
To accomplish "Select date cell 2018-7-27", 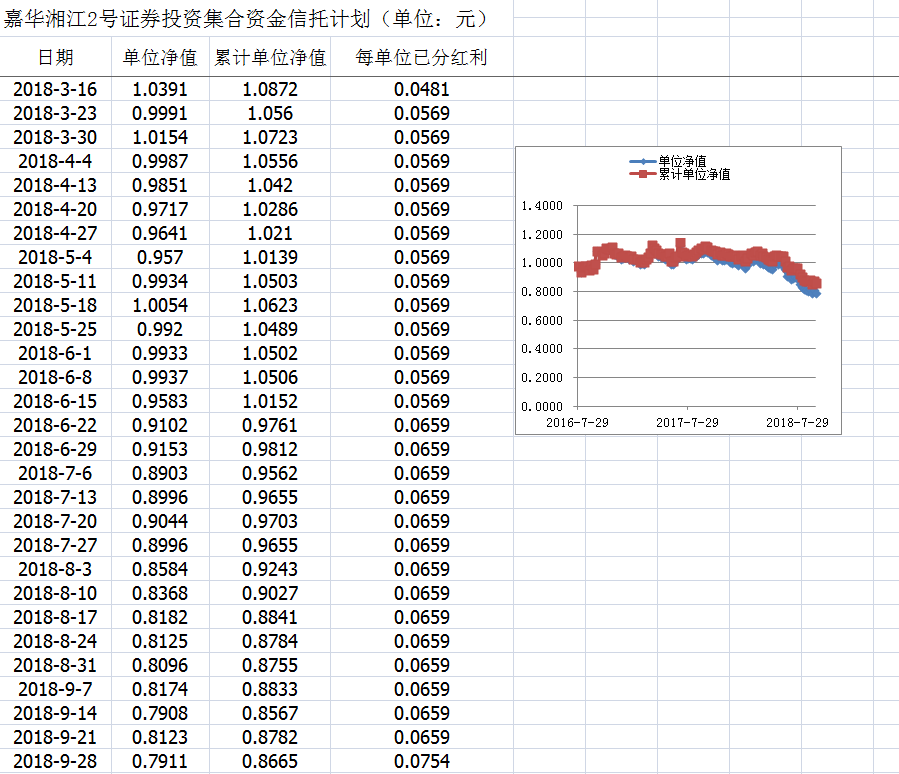I will click(55, 546).
